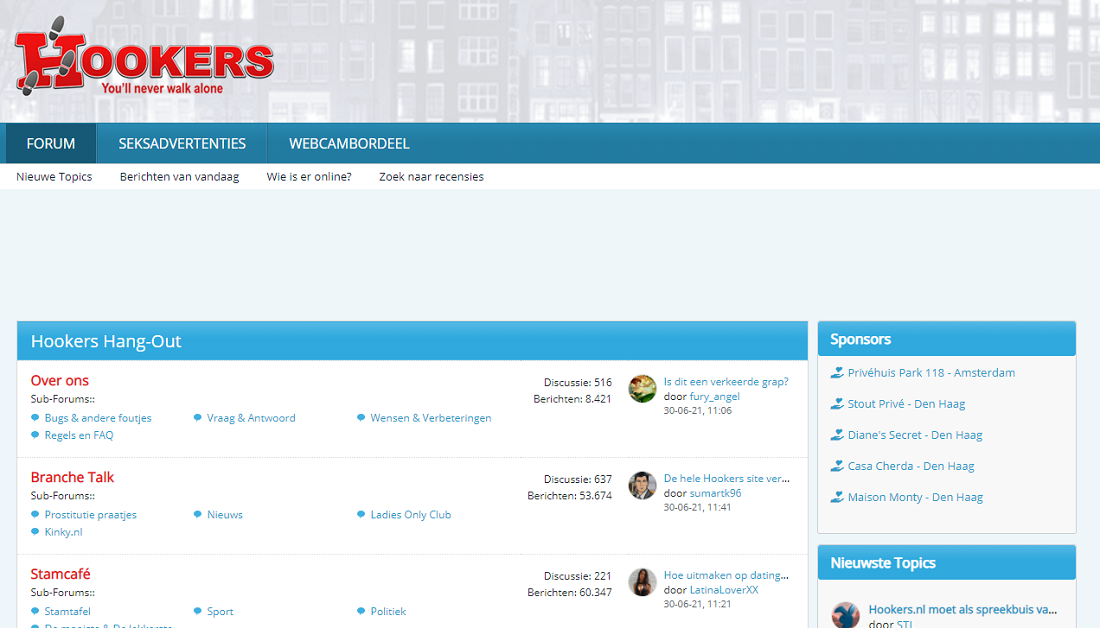Open LatinaLoverXX's avatar in Stamcafé row
The width and height of the screenshot is (1100, 628).
tap(642, 582)
